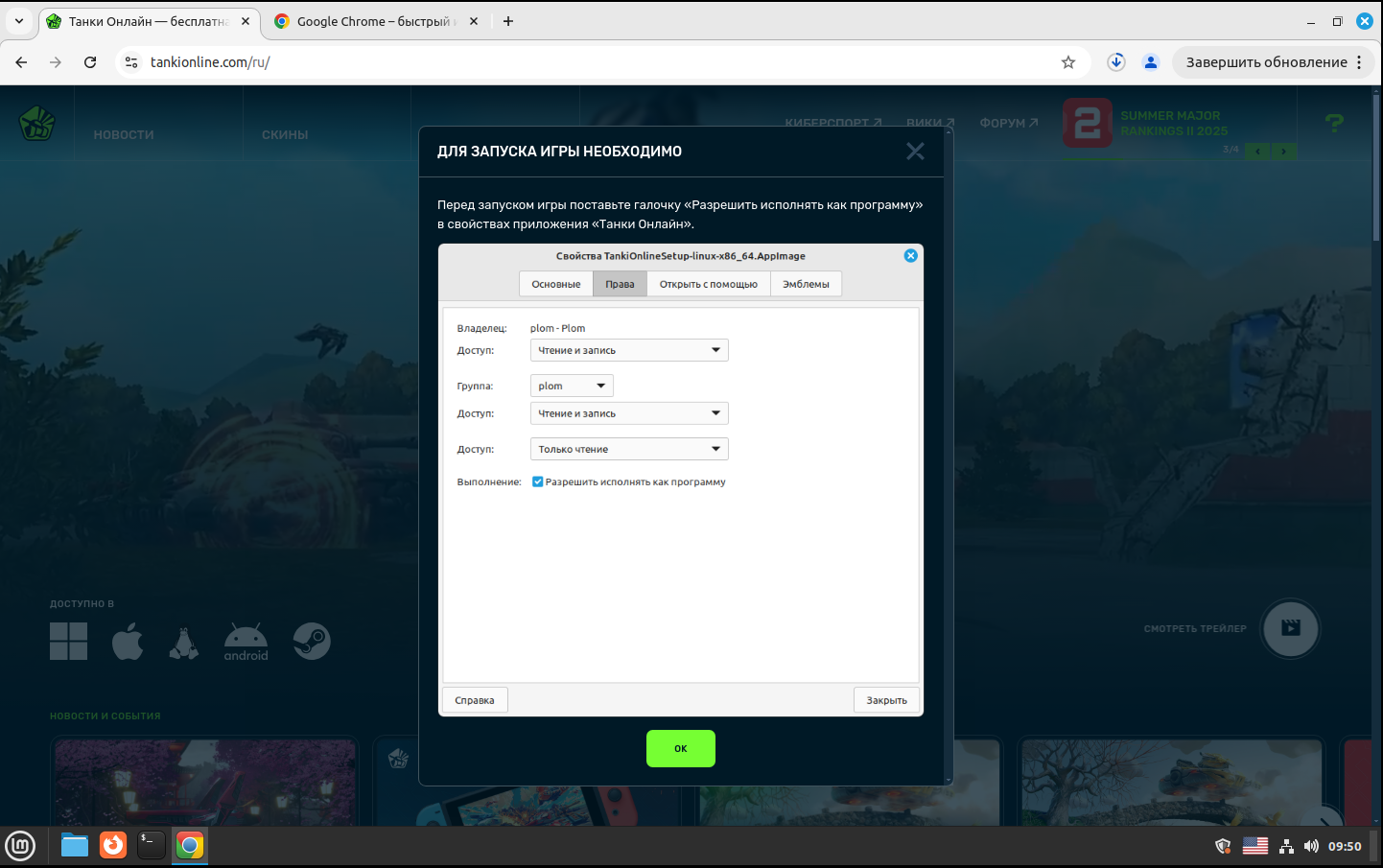Image resolution: width=1383 pixels, height=868 pixels.
Task: Click the Справка button in properties
Action: coord(475,700)
